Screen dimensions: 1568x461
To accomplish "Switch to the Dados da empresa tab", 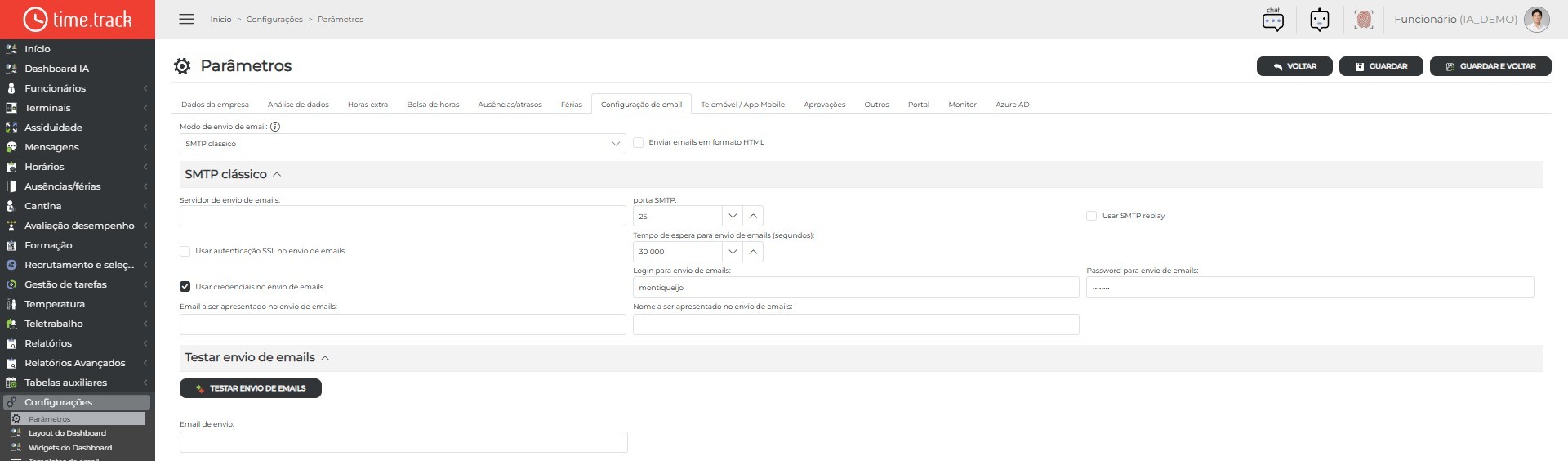I will (x=215, y=105).
